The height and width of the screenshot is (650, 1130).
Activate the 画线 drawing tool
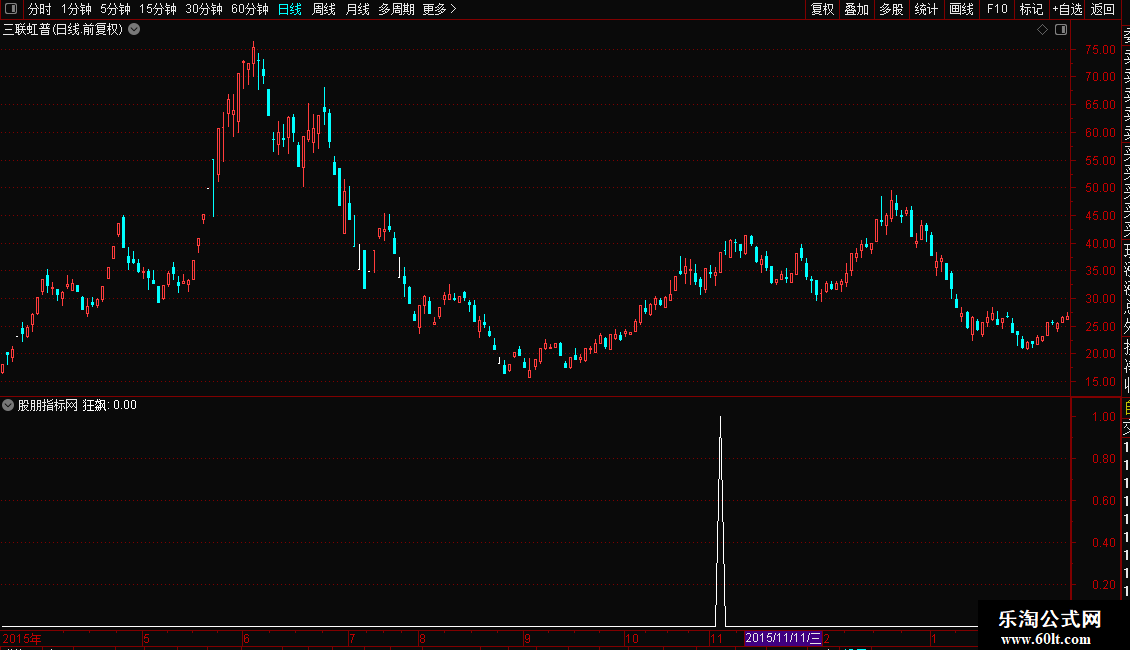[961, 9]
